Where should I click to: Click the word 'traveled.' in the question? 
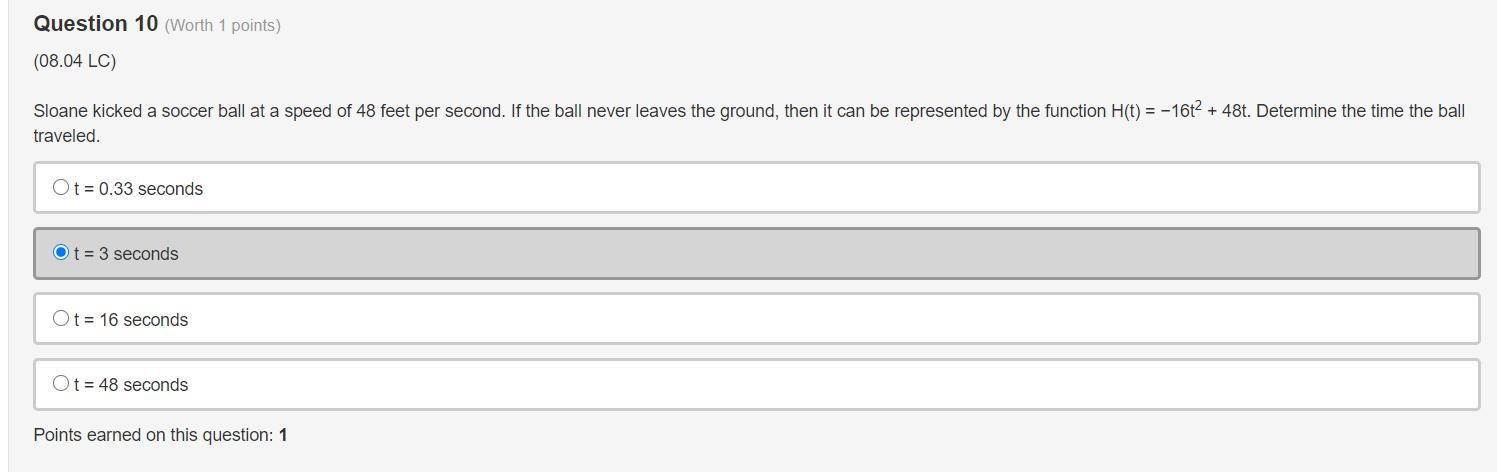[x=67, y=136]
